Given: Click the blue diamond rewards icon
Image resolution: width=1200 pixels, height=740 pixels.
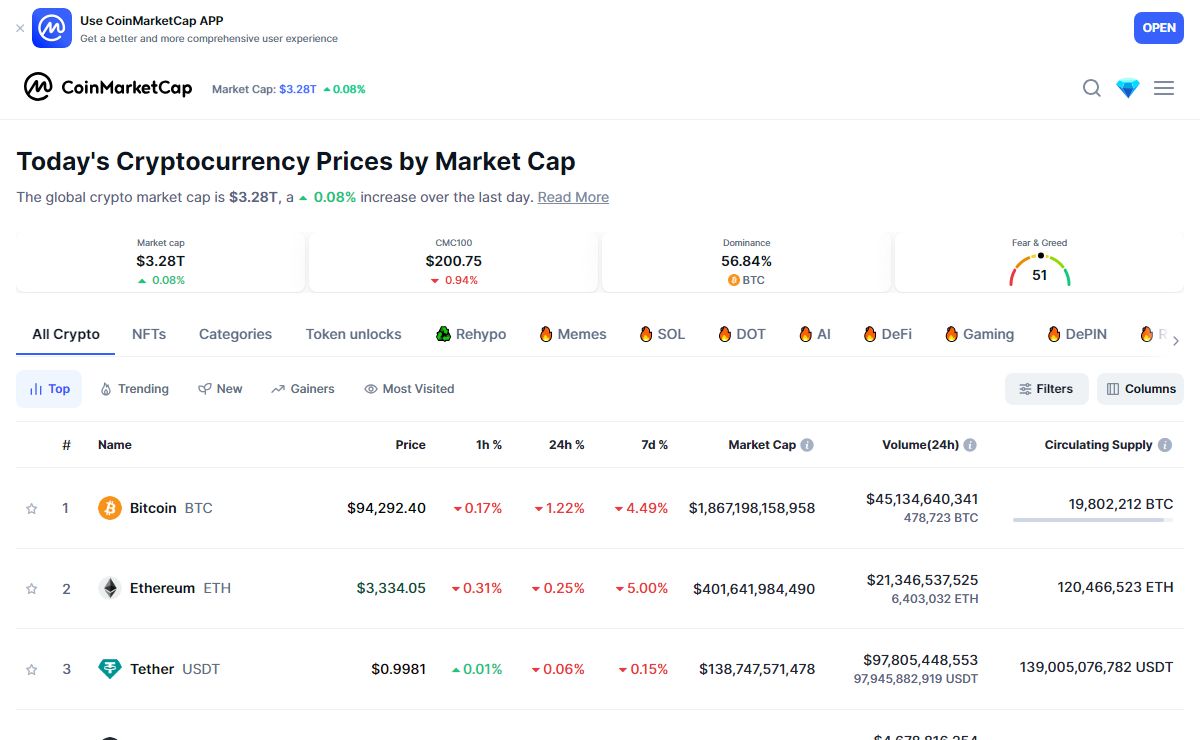Looking at the screenshot, I should (x=1128, y=88).
